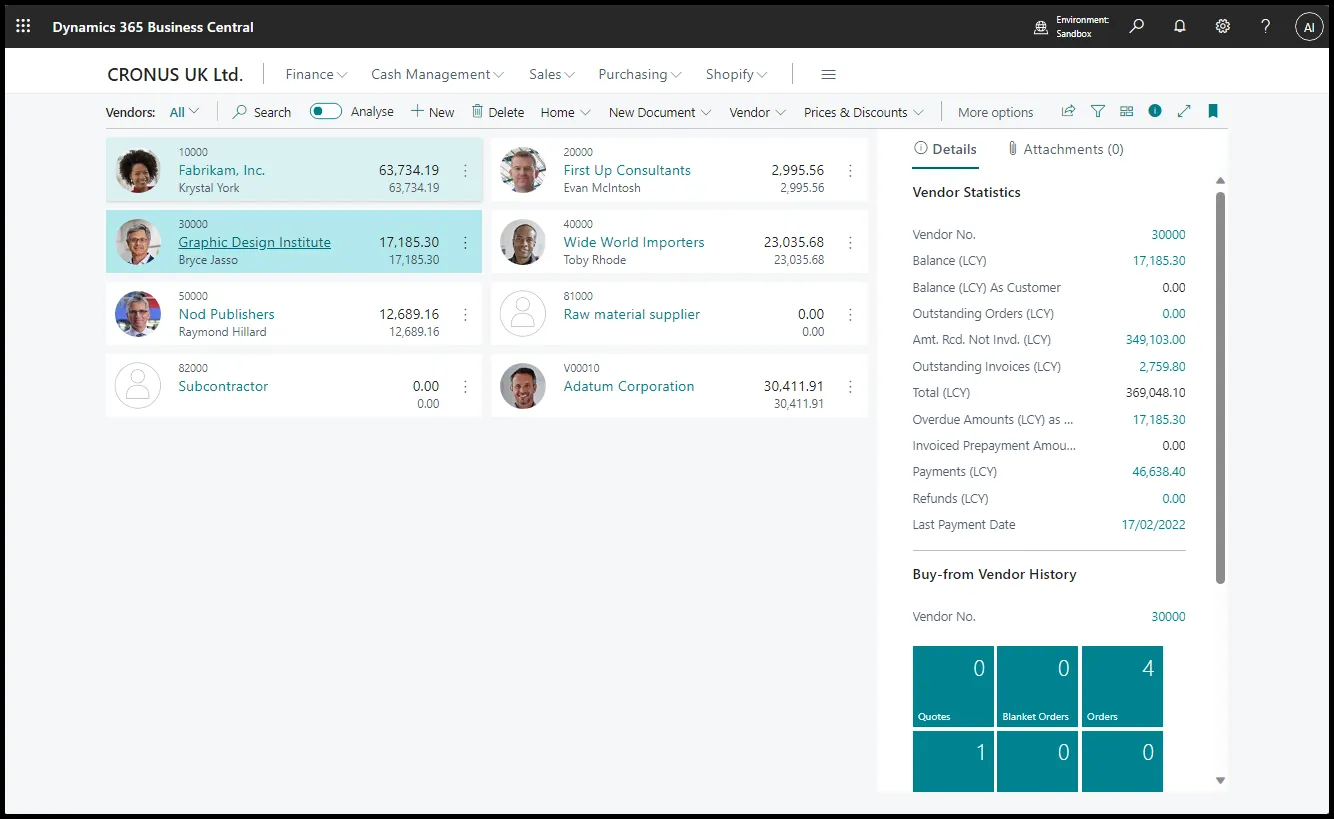1334x819 pixels.
Task: Open Subcontractor three-dot menu
Action: 465,387
